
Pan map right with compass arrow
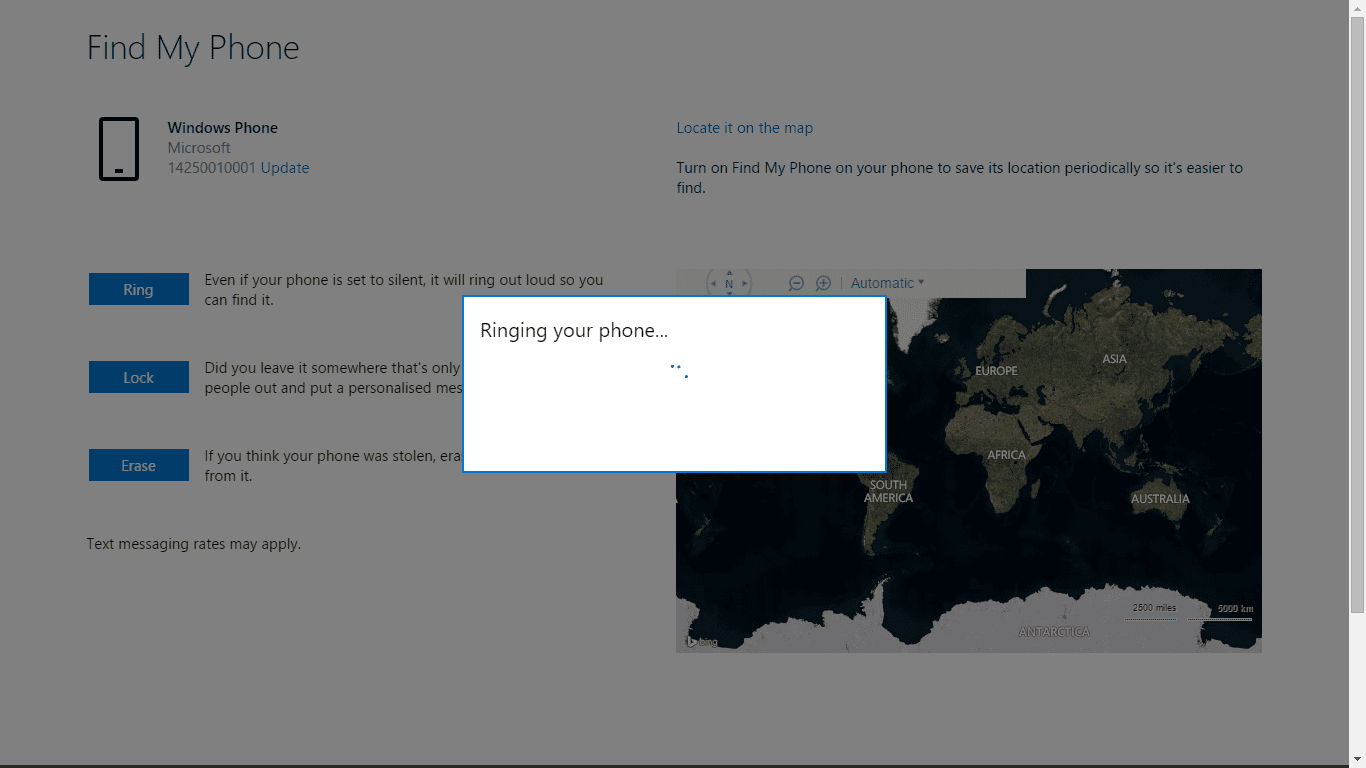coord(745,284)
